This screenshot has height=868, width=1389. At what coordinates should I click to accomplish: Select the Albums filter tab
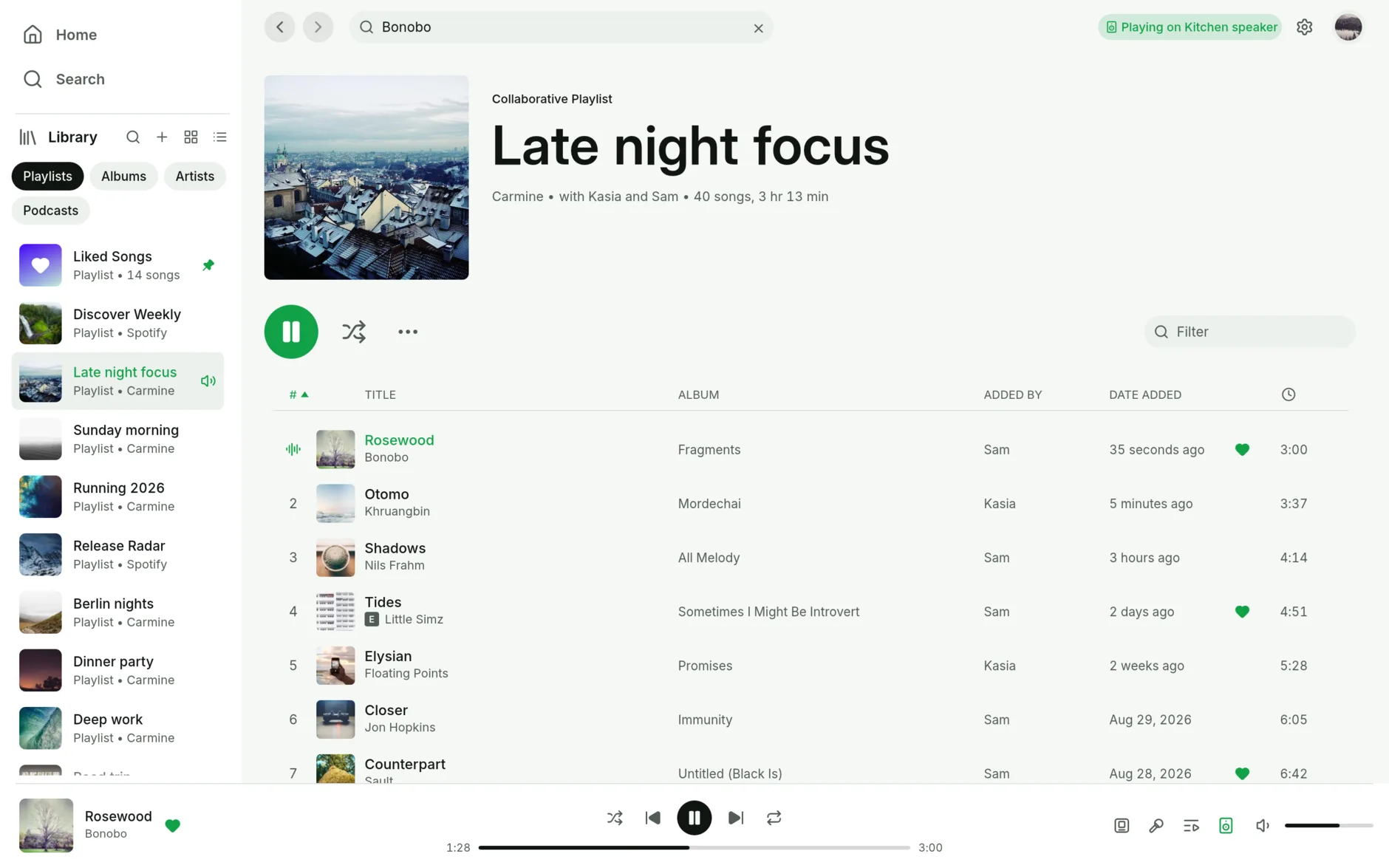point(123,177)
